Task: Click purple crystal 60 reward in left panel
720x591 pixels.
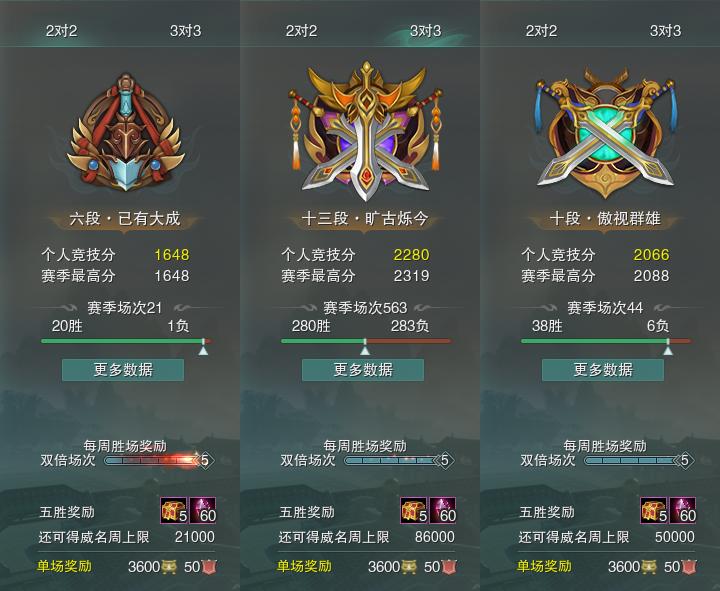Action: 202,510
